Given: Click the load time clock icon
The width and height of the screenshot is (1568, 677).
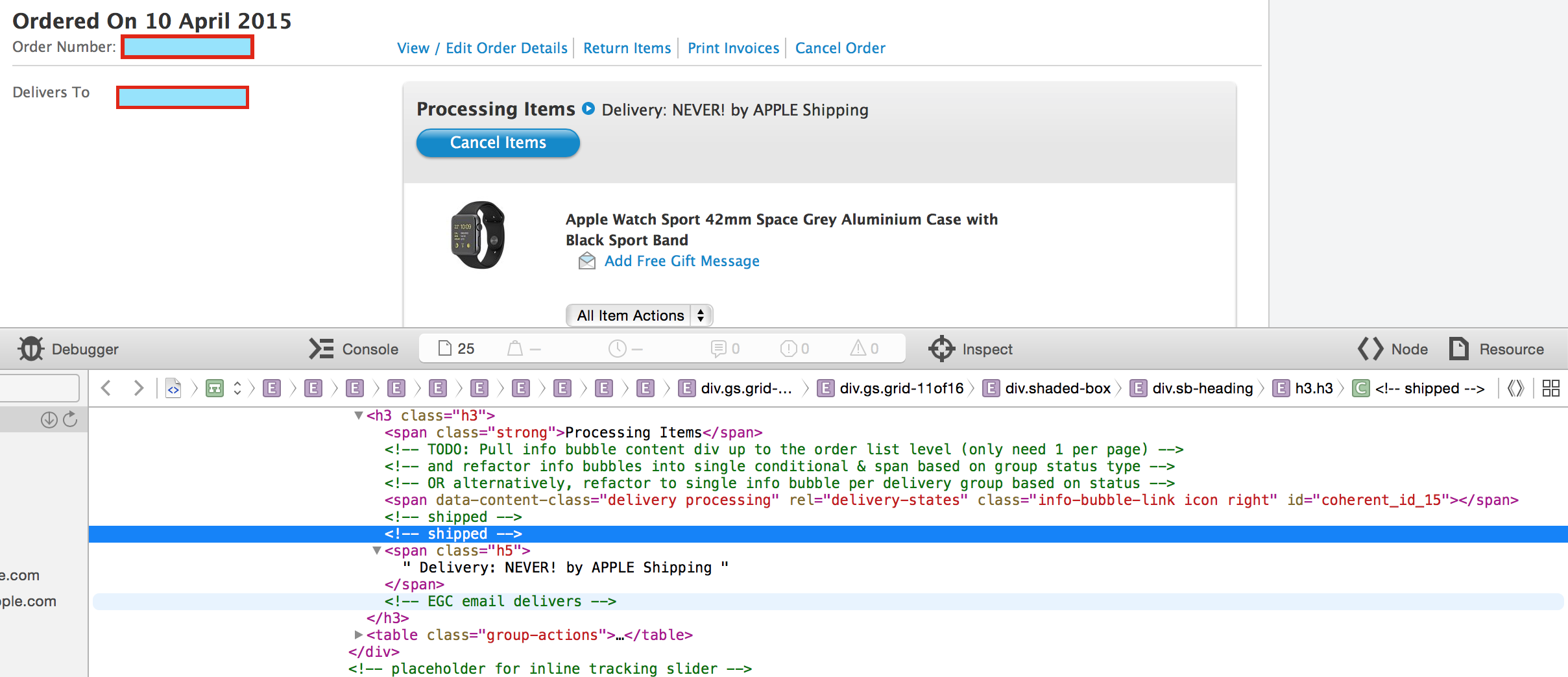Looking at the screenshot, I should pos(617,349).
